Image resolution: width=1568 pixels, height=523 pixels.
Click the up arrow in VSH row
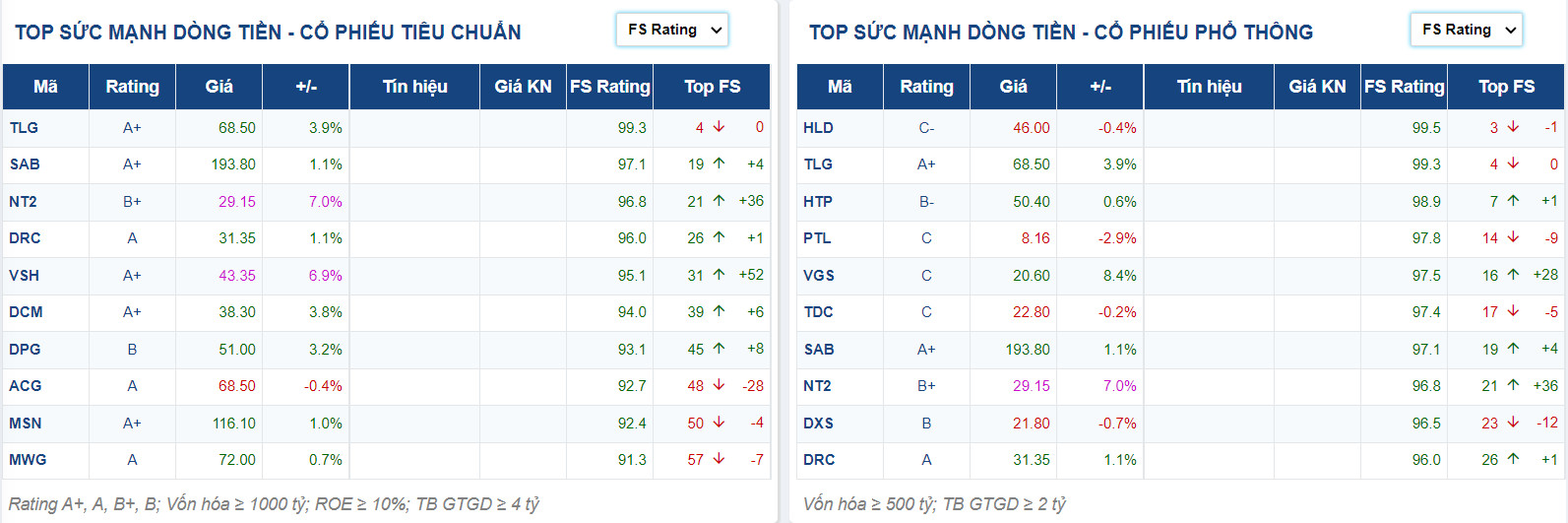719,275
